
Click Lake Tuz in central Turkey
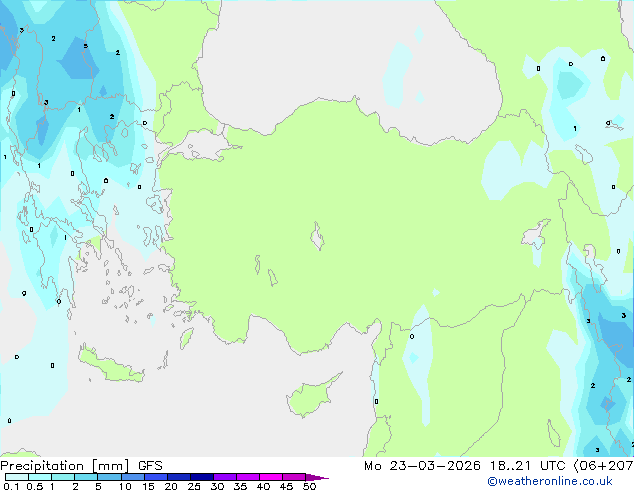tap(317, 236)
